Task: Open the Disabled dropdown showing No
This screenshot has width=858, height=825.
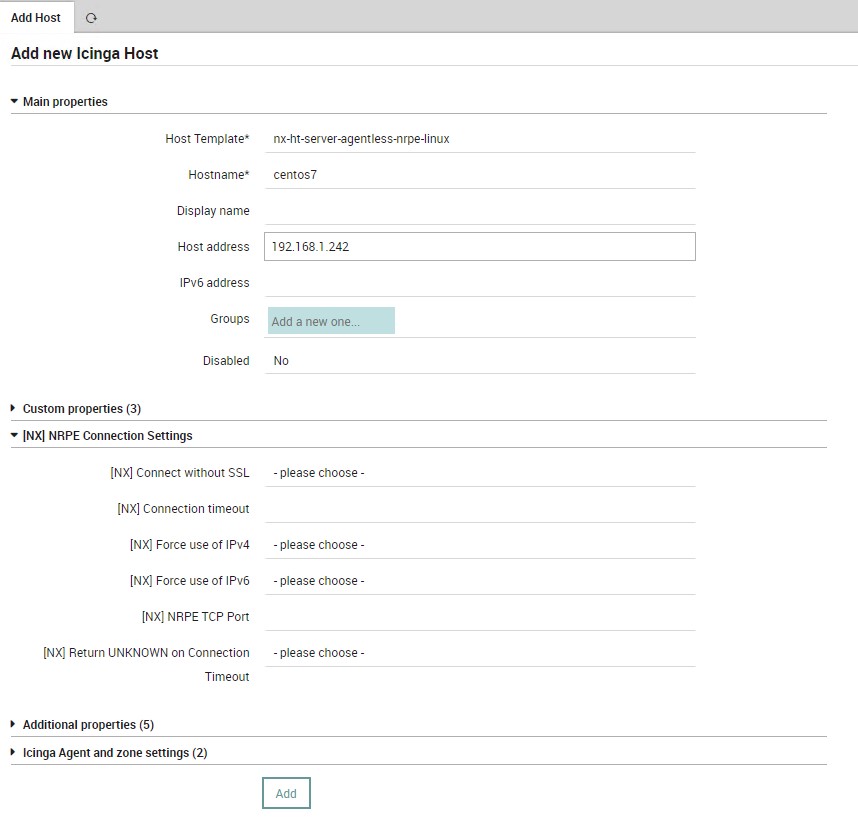Action: click(x=480, y=361)
